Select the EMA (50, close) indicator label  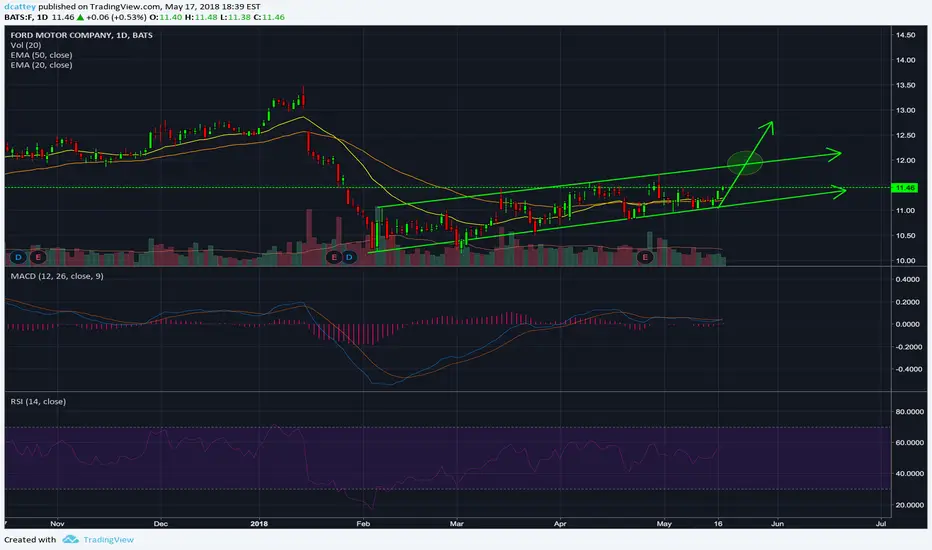click(41, 55)
